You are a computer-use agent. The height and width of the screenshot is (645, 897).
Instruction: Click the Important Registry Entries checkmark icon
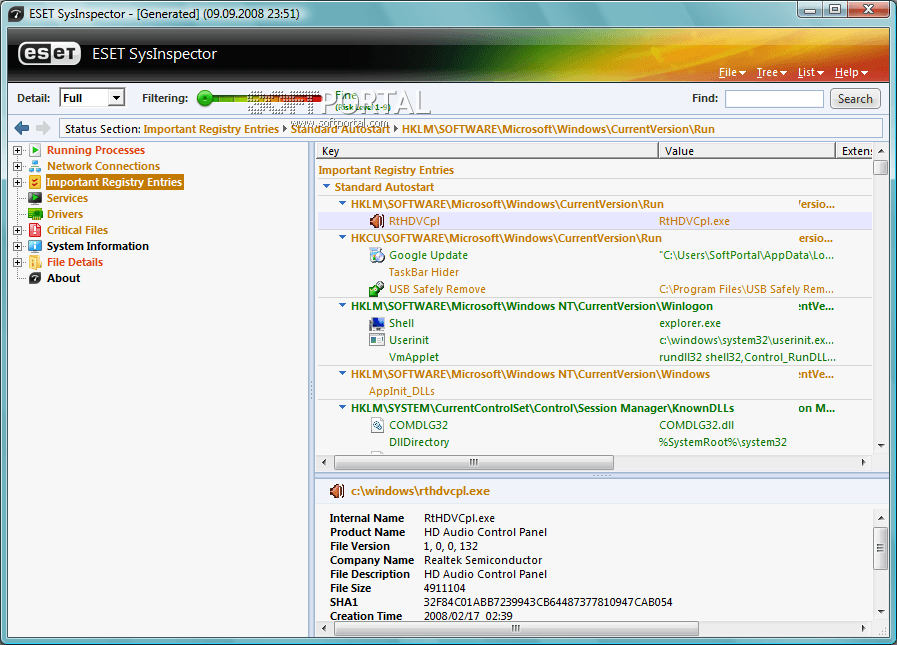(x=35, y=182)
